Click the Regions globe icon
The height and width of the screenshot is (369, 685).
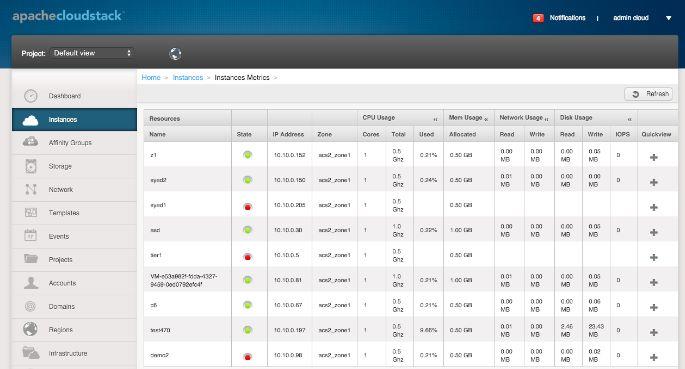pyautogui.click(x=31, y=329)
